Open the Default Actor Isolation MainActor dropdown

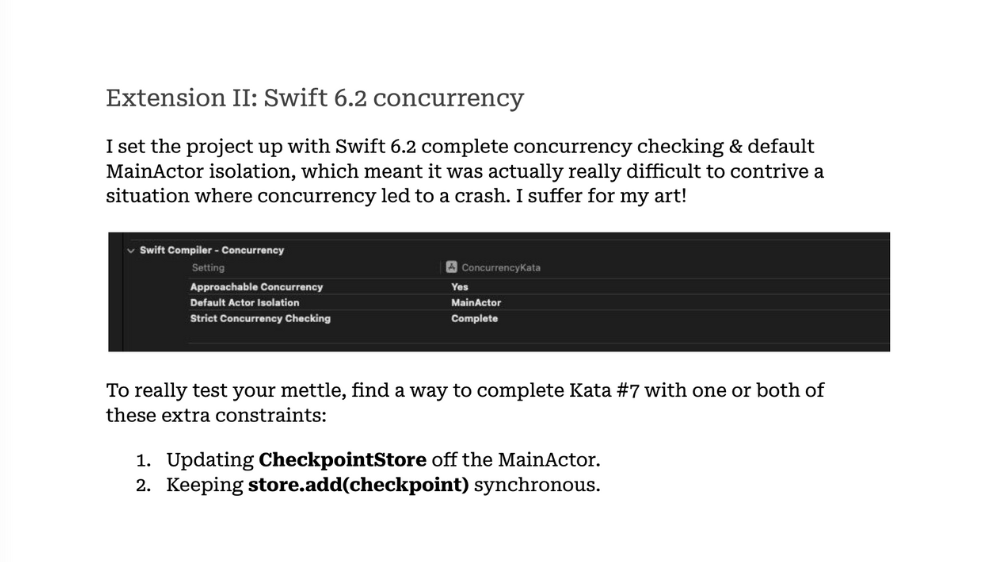pyautogui.click(x=476, y=303)
